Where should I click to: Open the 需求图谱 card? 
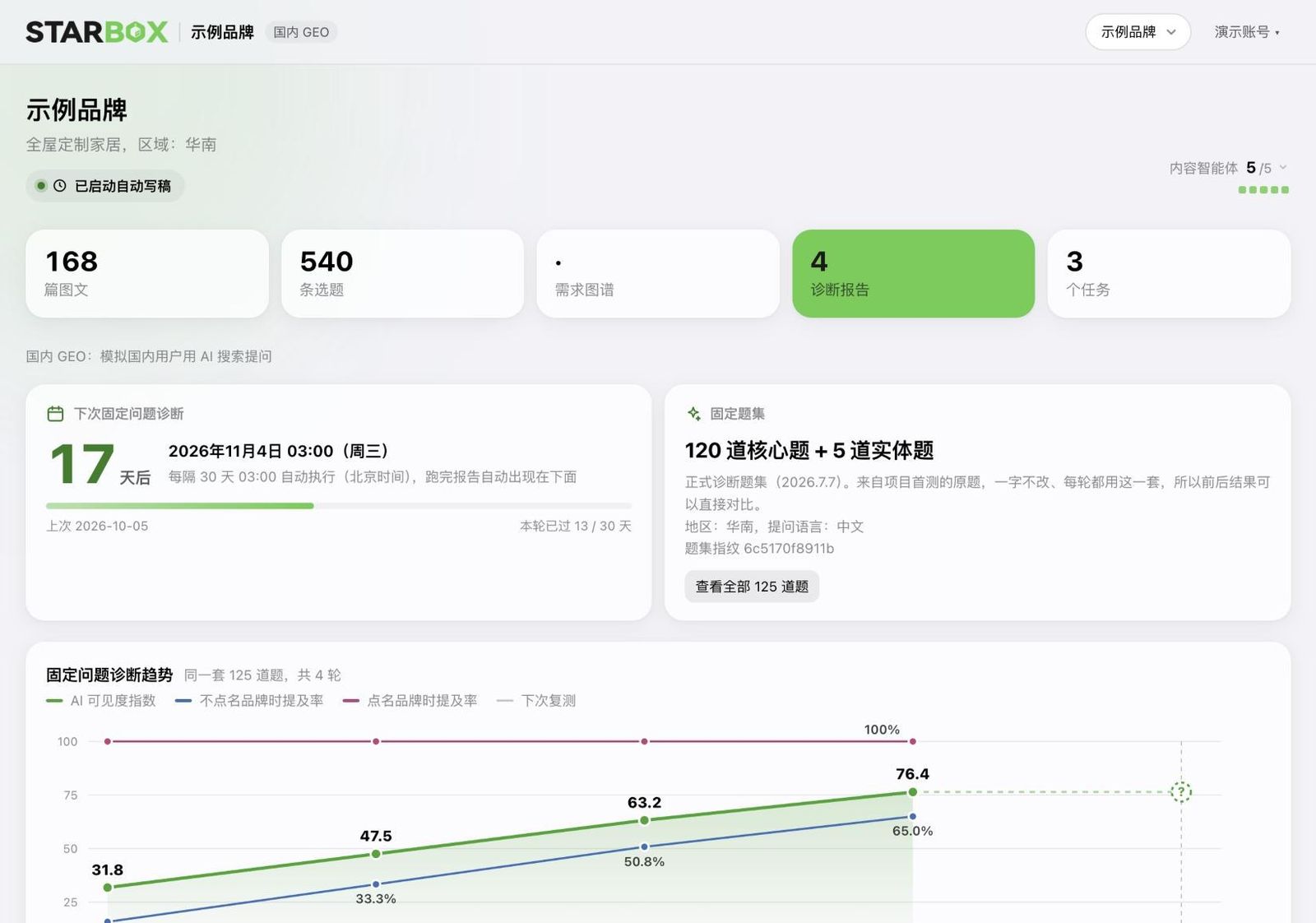658,273
